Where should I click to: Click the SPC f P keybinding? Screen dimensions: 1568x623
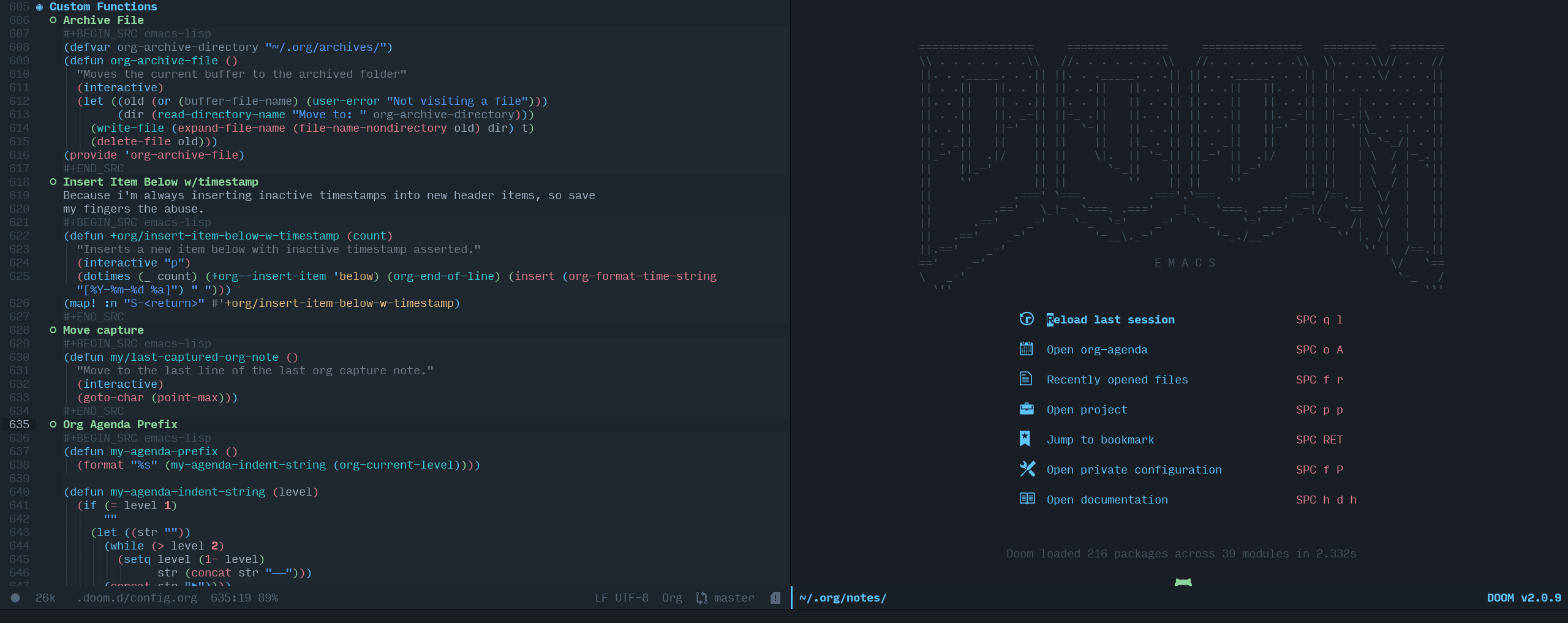point(1319,470)
